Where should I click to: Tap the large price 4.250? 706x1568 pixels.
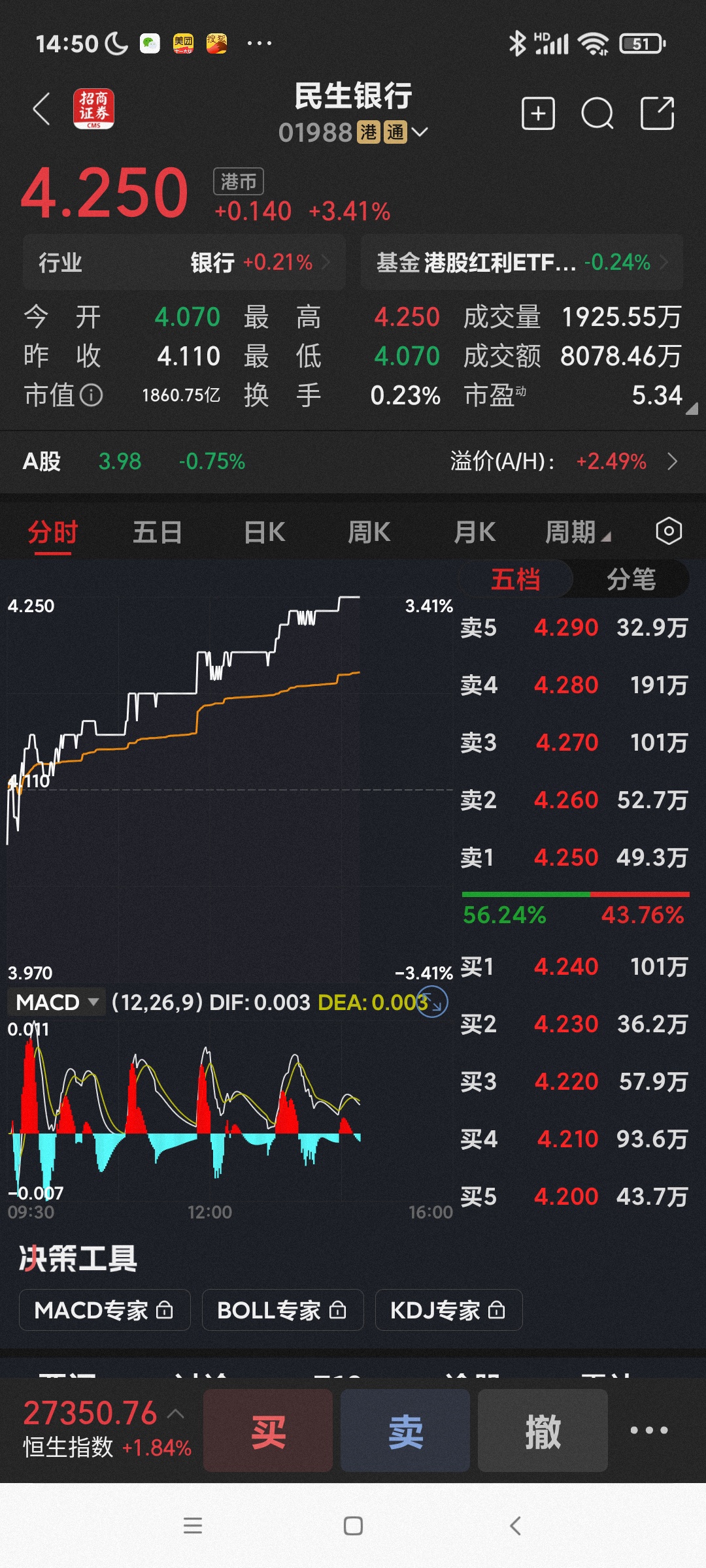point(105,193)
